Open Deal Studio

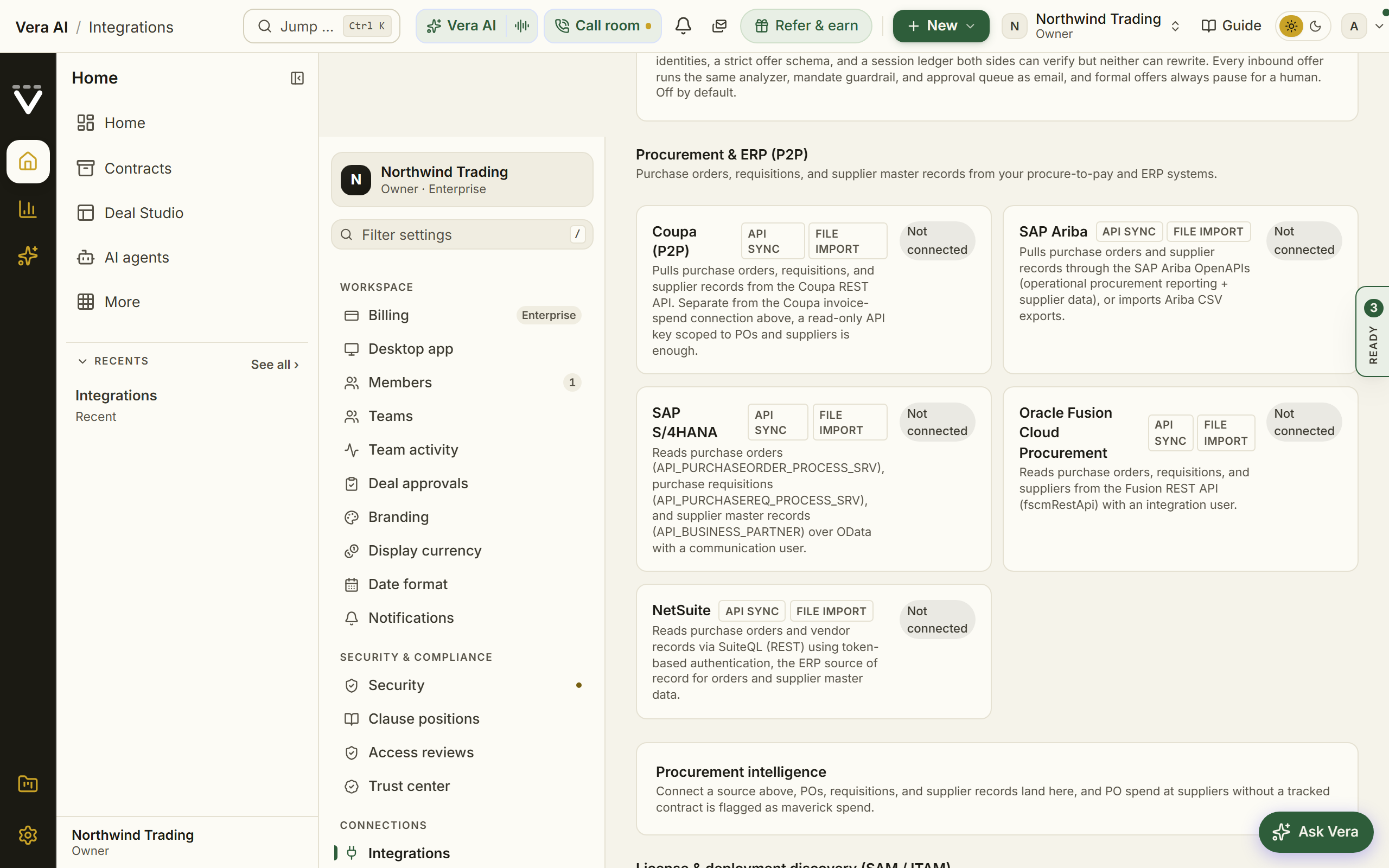pyautogui.click(x=187, y=213)
